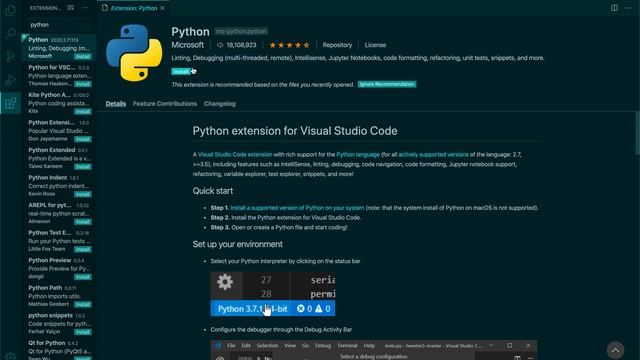Screen dimensions: 640x360
Task: Click the Ignore Recommendation button
Action: pos(387,84)
